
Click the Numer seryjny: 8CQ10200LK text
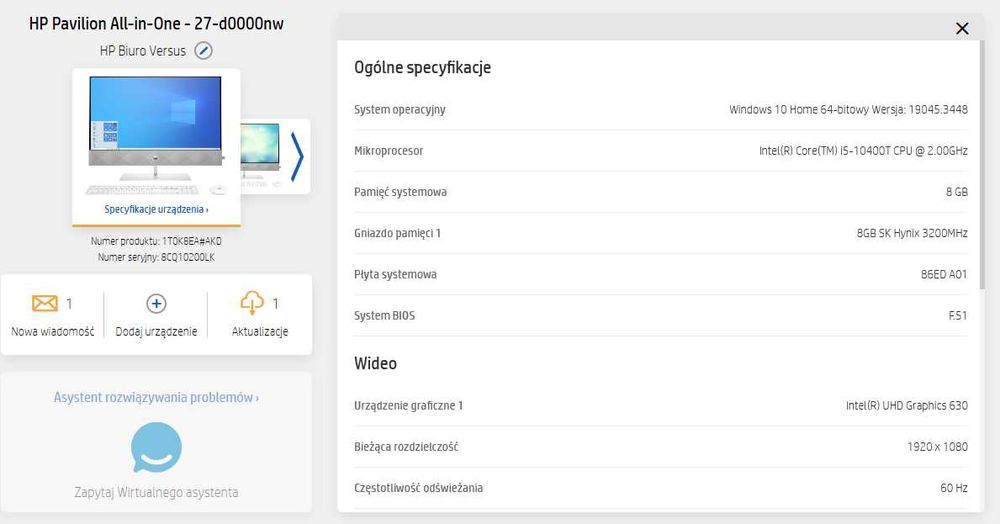pyautogui.click(x=156, y=258)
